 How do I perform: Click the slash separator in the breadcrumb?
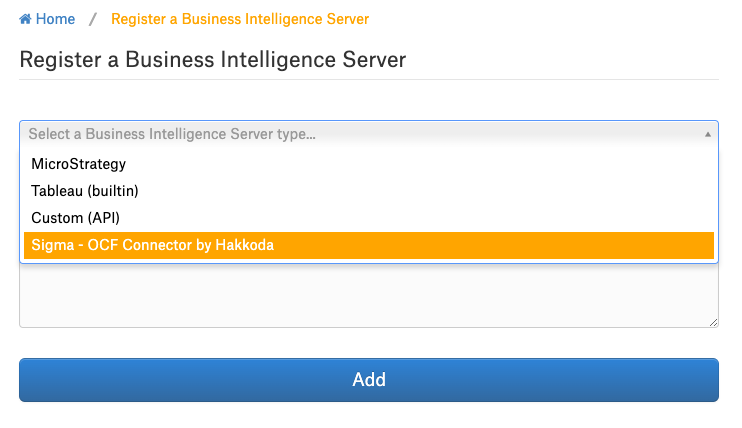[x=93, y=19]
